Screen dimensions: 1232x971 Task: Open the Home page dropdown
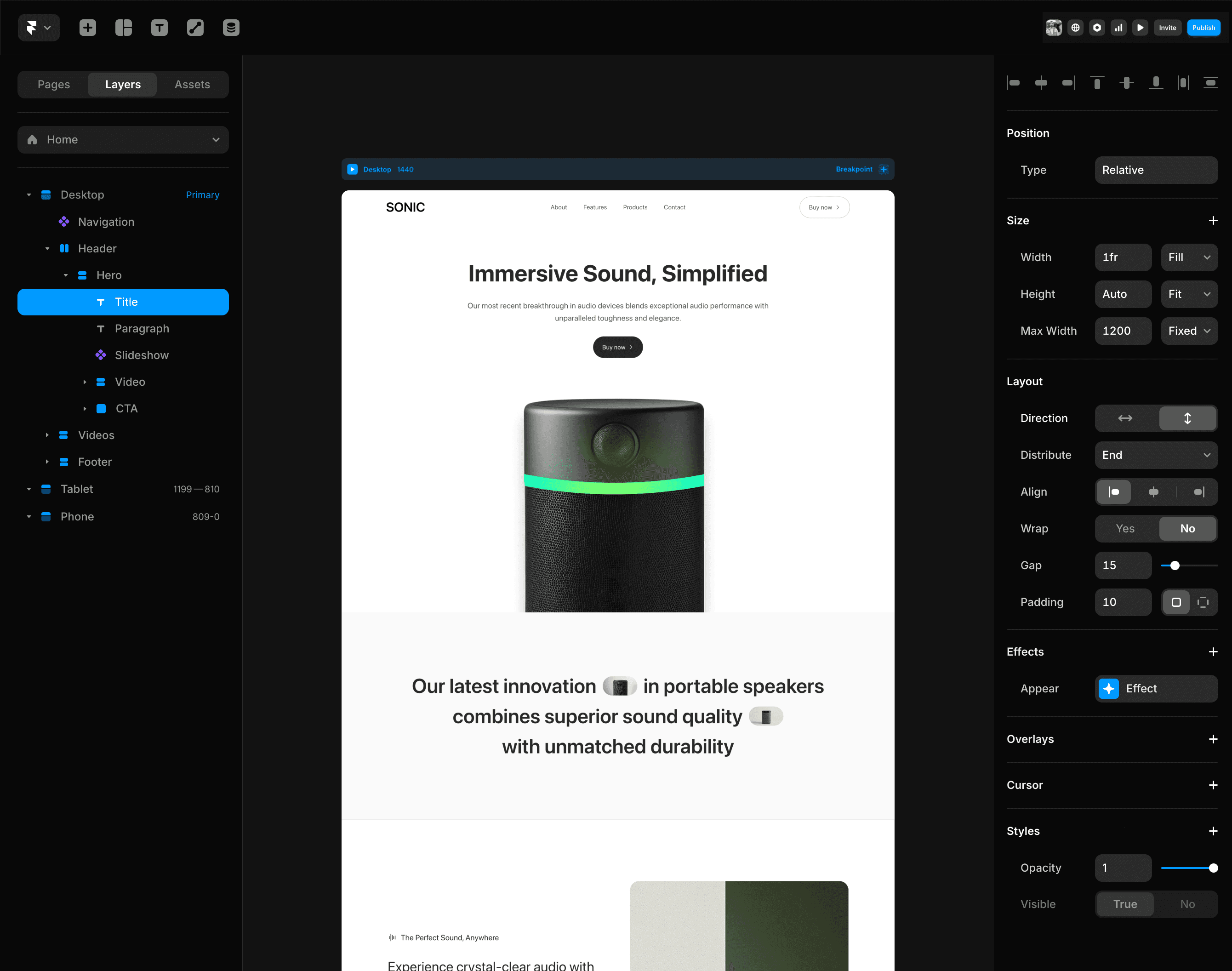pos(123,139)
